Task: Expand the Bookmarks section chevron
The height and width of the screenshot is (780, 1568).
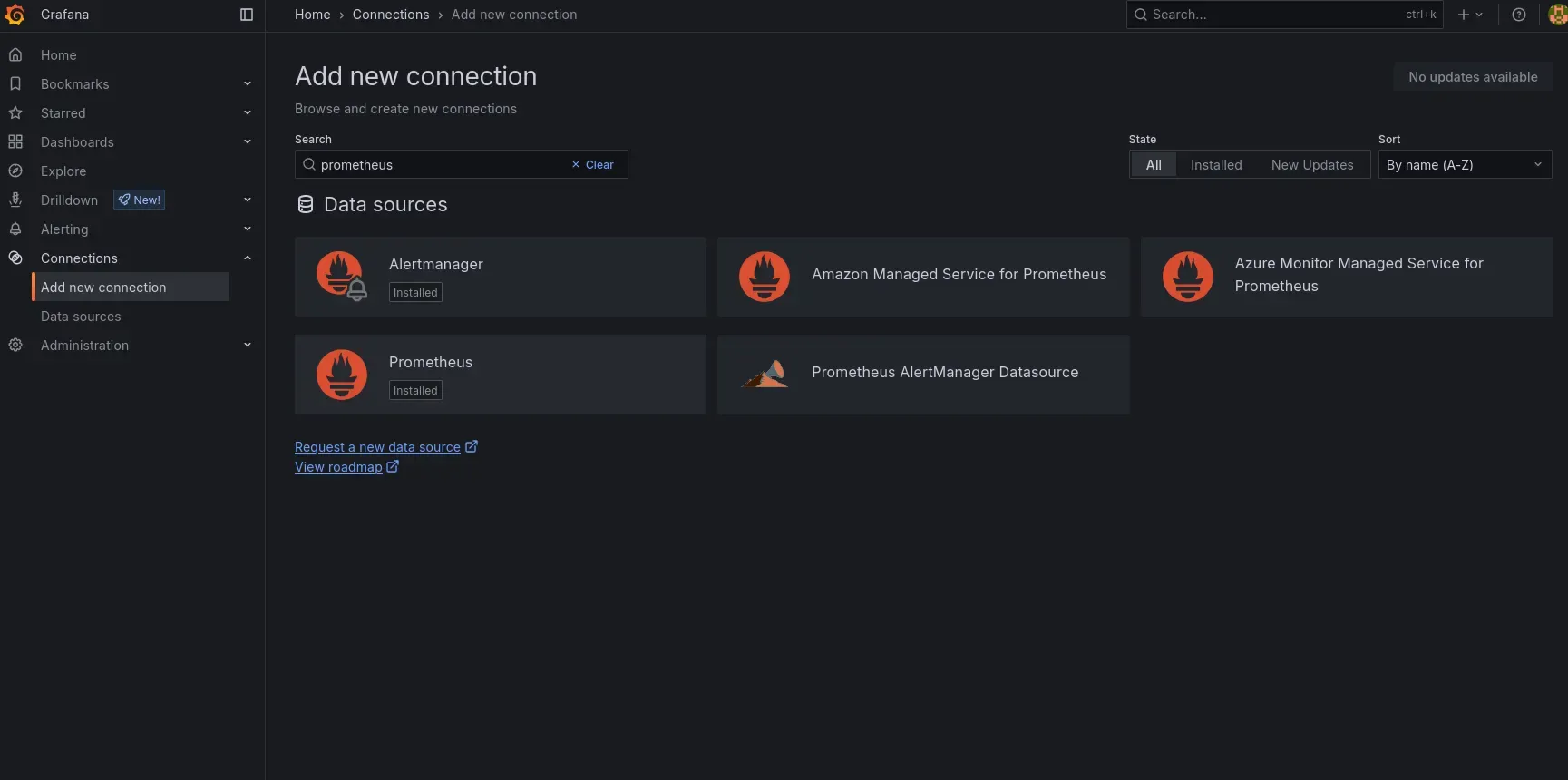Action: click(248, 84)
